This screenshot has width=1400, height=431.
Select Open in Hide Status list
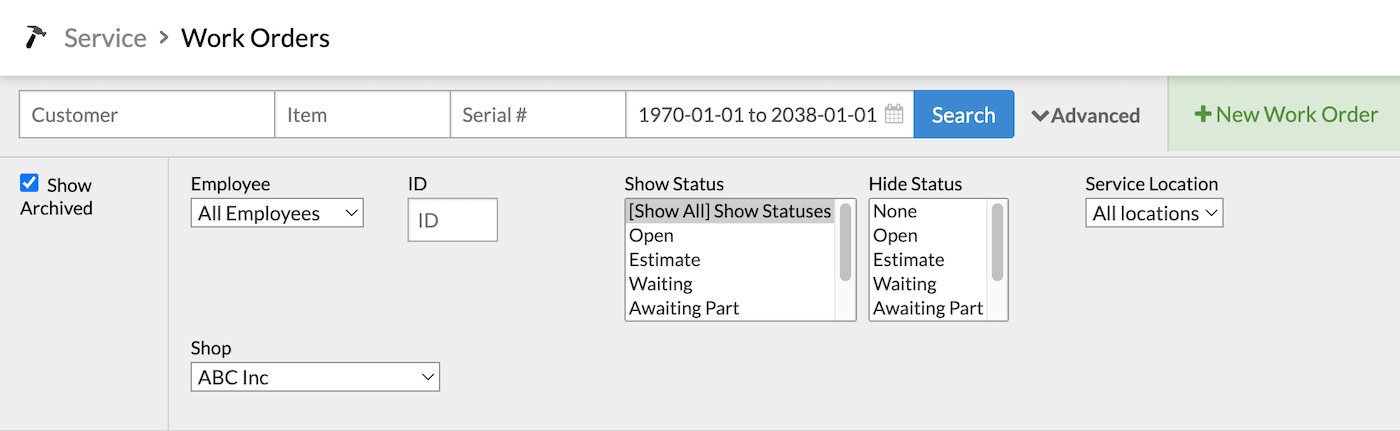tap(928, 235)
